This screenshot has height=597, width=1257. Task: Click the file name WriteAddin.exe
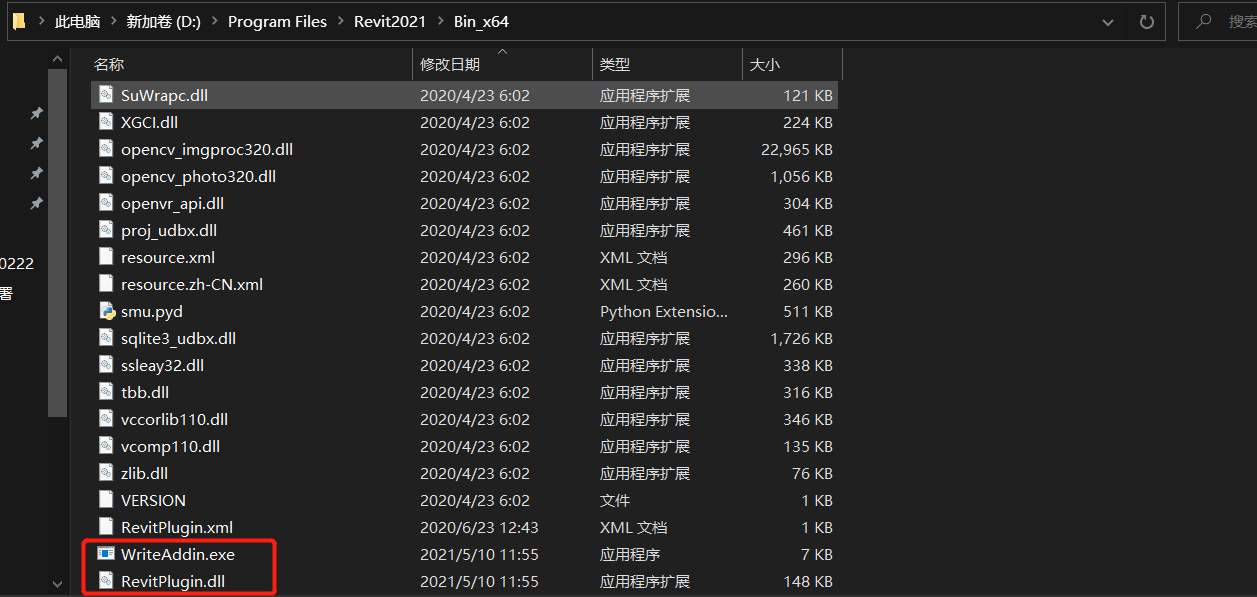(x=178, y=554)
